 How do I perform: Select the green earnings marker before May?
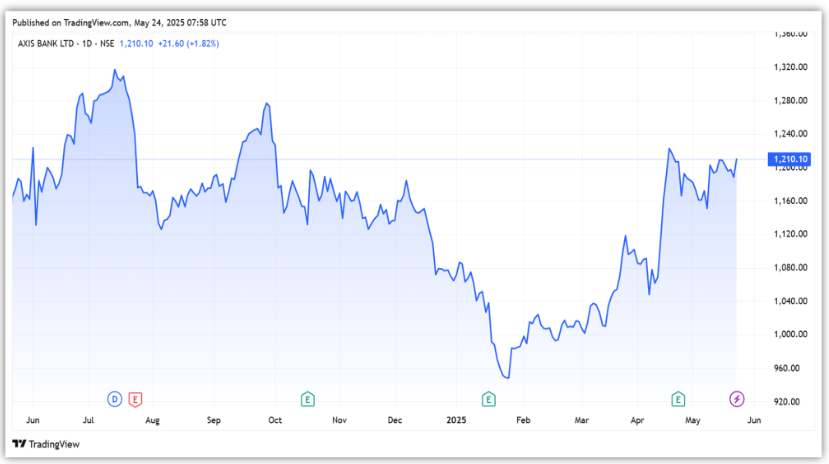(x=678, y=399)
